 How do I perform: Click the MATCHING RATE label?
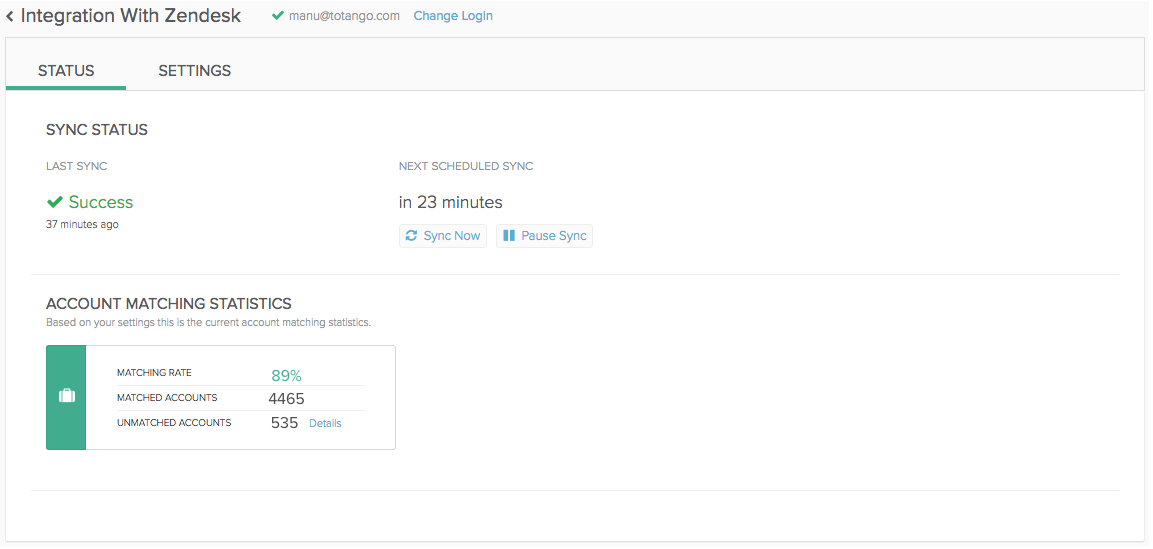click(x=154, y=373)
